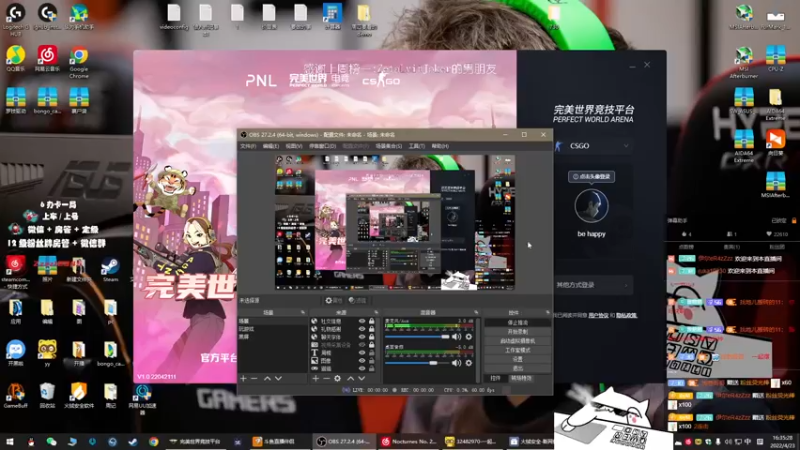Open the 视图(V) menu in OBS

click(294, 146)
